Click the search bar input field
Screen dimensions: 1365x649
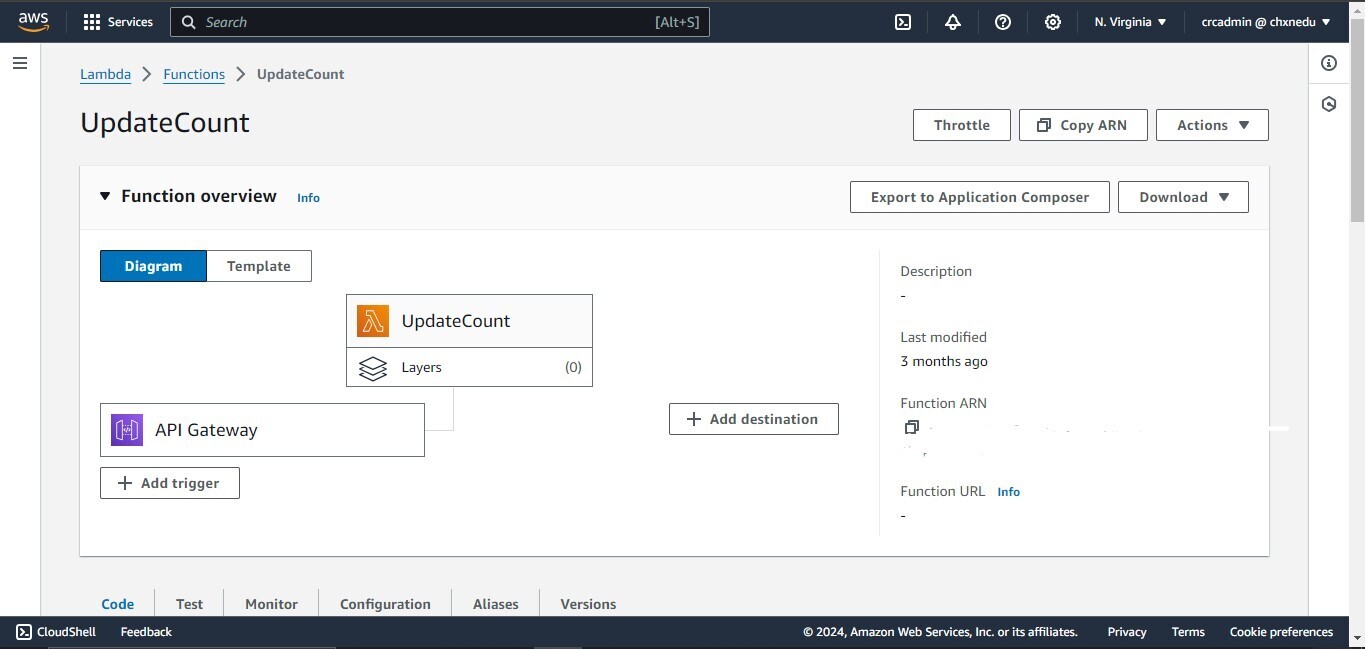coord(440,22)
